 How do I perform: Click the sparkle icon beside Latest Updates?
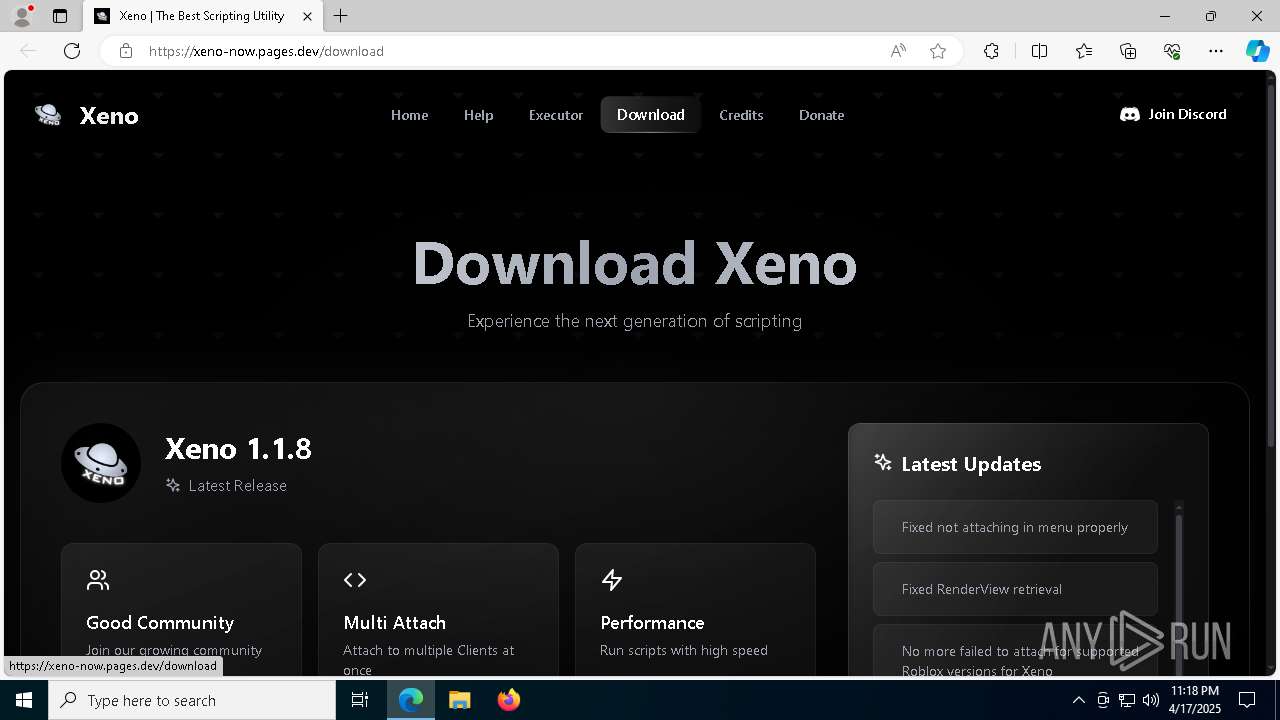click(x=882, y=462)
